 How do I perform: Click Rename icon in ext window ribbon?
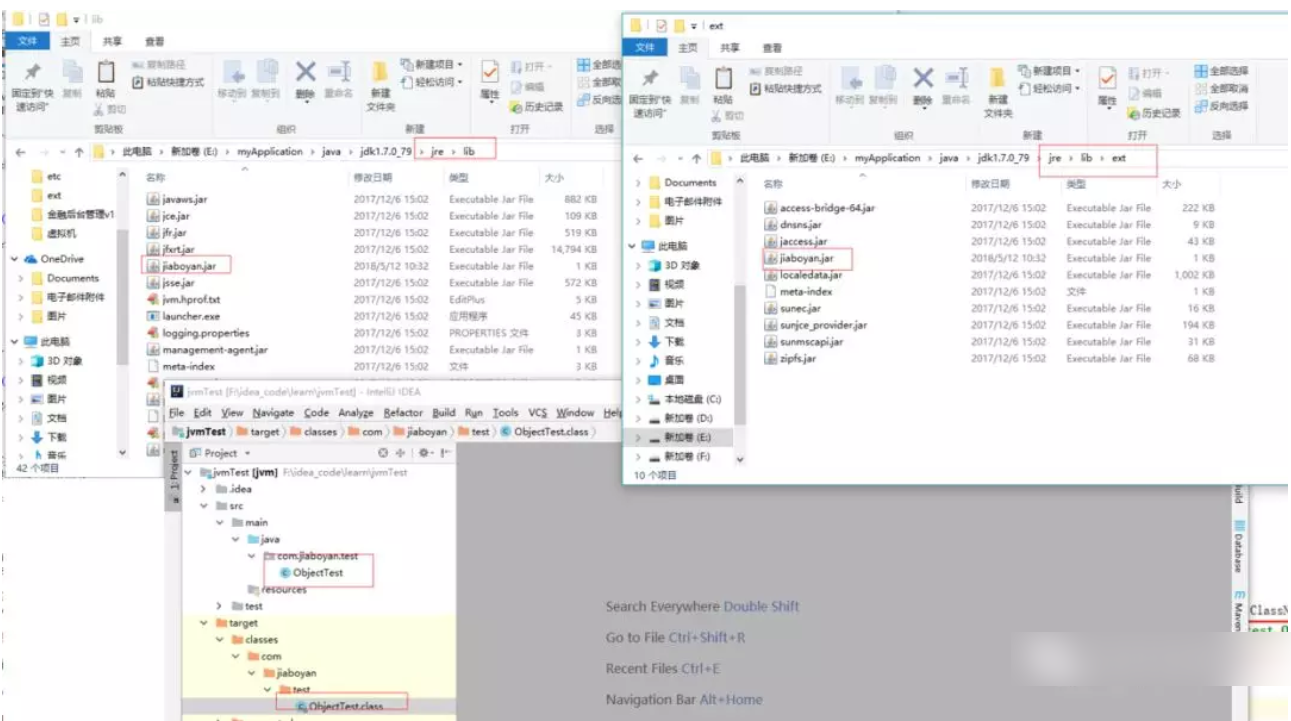(958, 78)
